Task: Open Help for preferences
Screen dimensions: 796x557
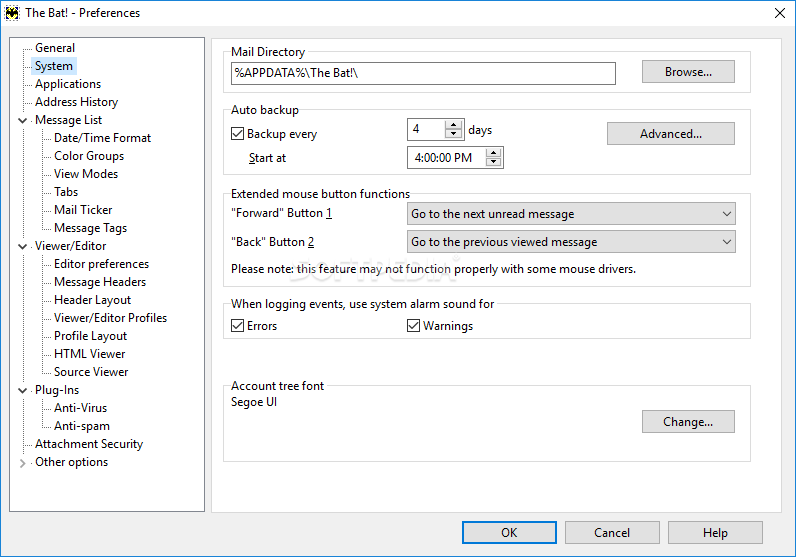Action: 715,533
